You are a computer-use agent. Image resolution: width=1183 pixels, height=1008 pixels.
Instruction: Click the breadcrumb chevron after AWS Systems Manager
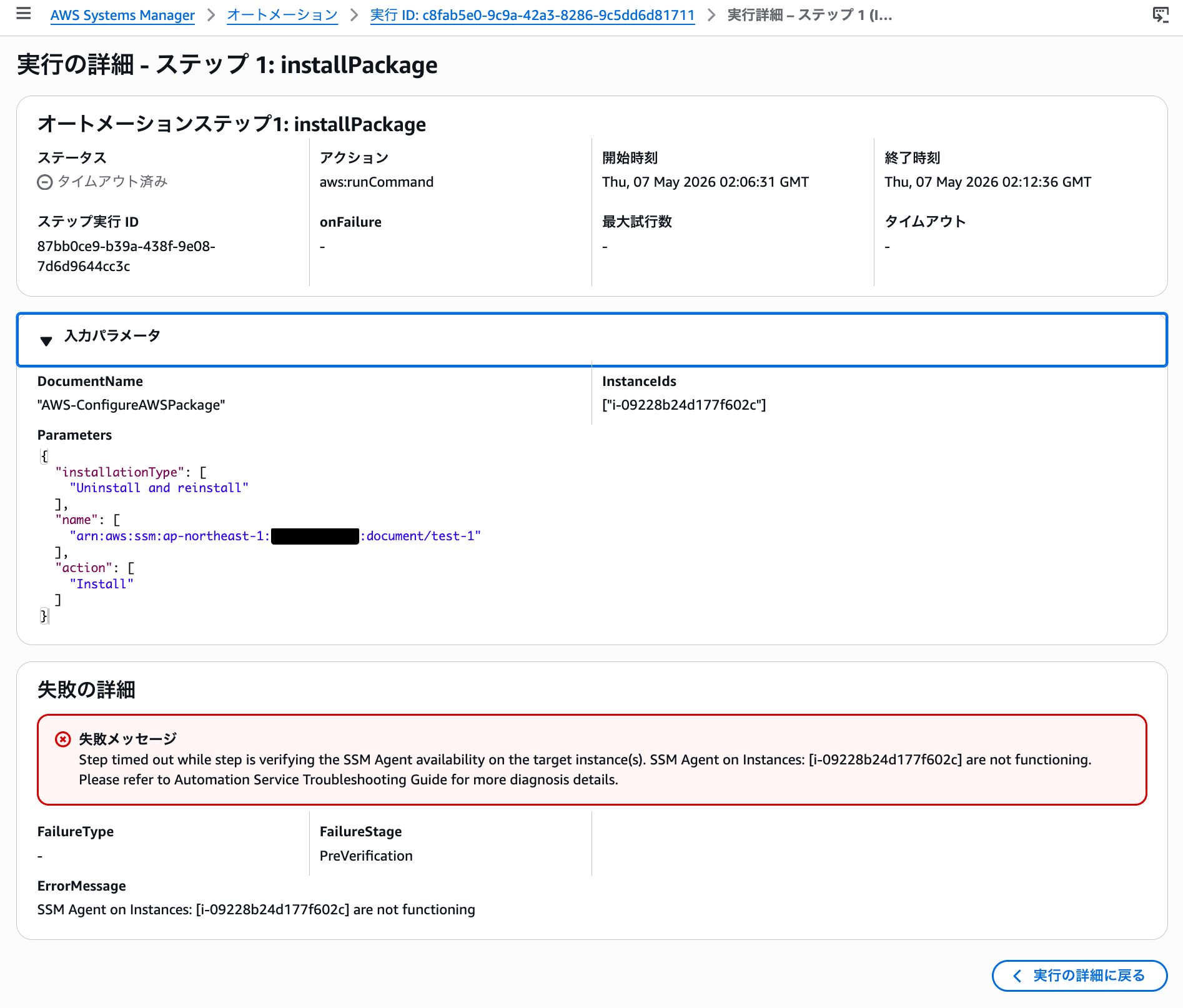(211, 15)
